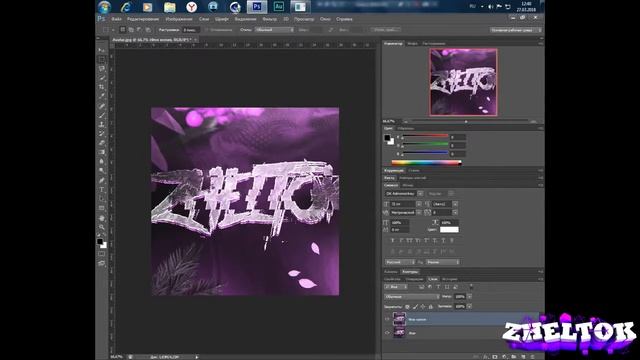Image resolution: width=640 pixels, height=360 pixels.
Task: Click the Create new layer icon
Action: point(523,357)
